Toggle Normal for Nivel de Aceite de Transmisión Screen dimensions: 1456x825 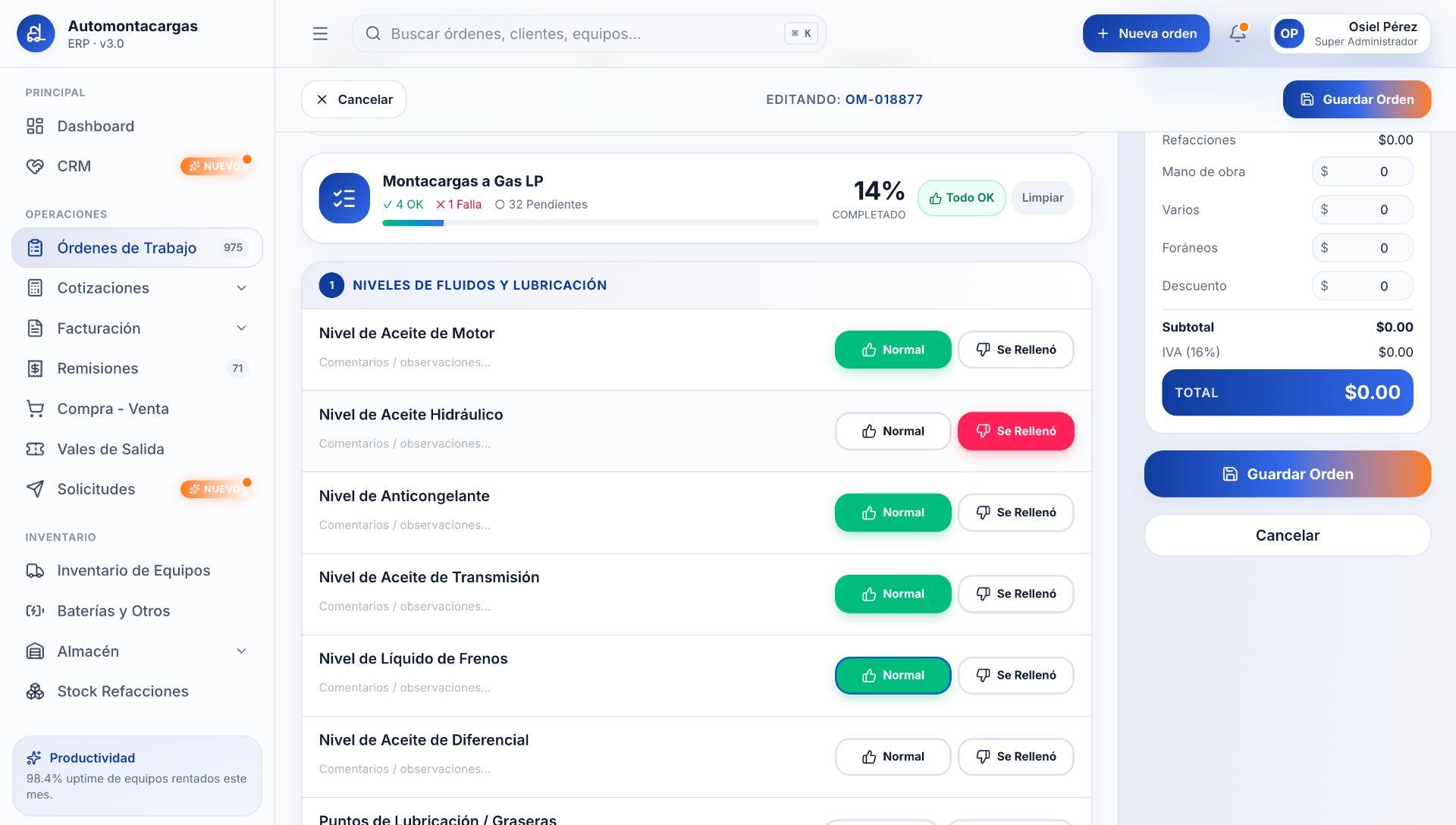[x=893, y=594]
